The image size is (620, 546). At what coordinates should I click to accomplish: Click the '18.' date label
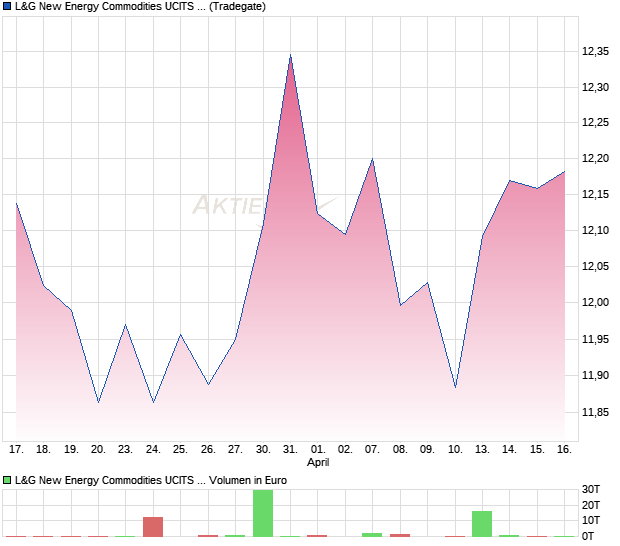(43, 449)
